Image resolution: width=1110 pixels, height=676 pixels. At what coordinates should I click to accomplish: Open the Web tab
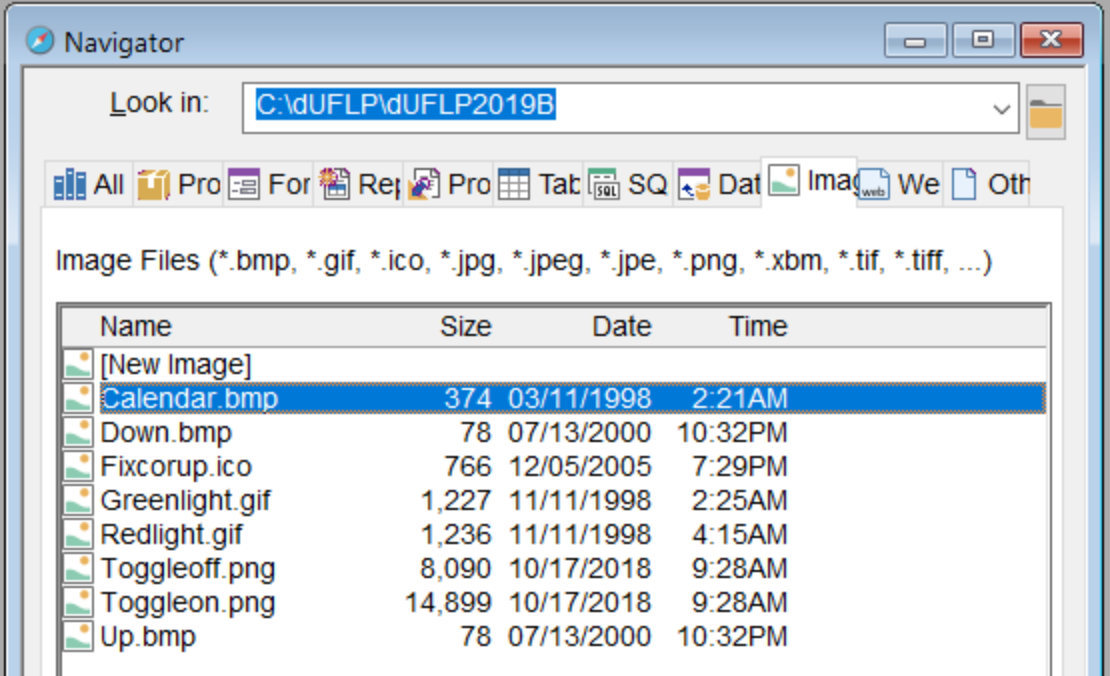[x=899, y=185]
